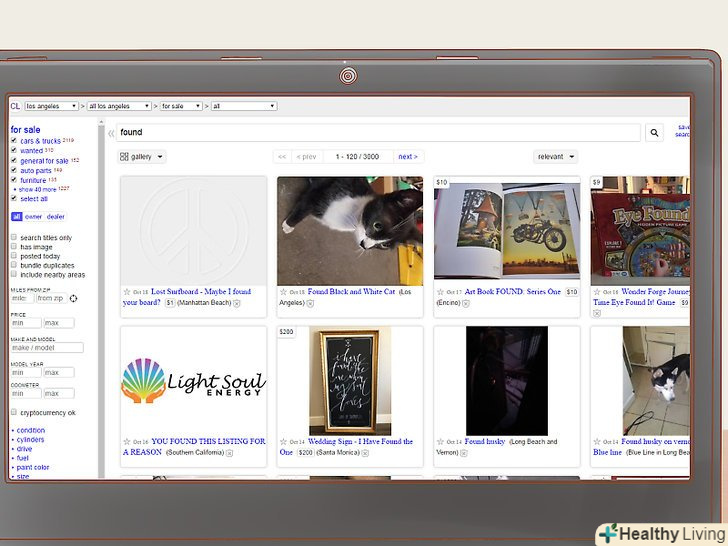Favorite star for Wedding Sign listing
728x546 pixels.
(283, 442)
